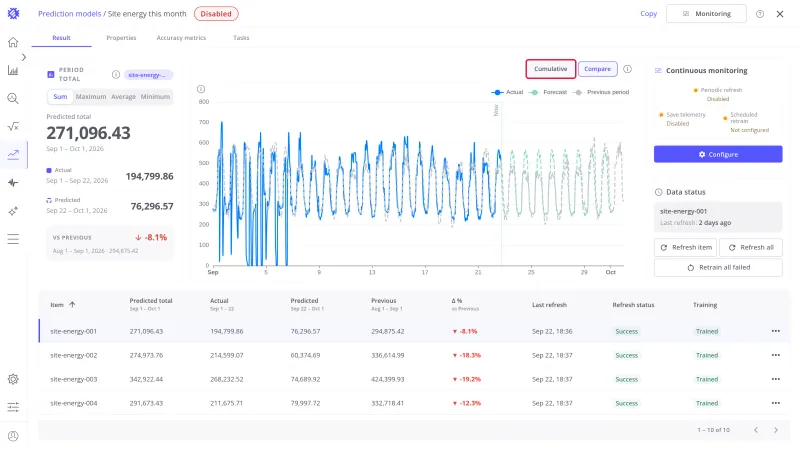Select the Average aggregation option
This screenshot has height=450, width=800.
point(123,96)
